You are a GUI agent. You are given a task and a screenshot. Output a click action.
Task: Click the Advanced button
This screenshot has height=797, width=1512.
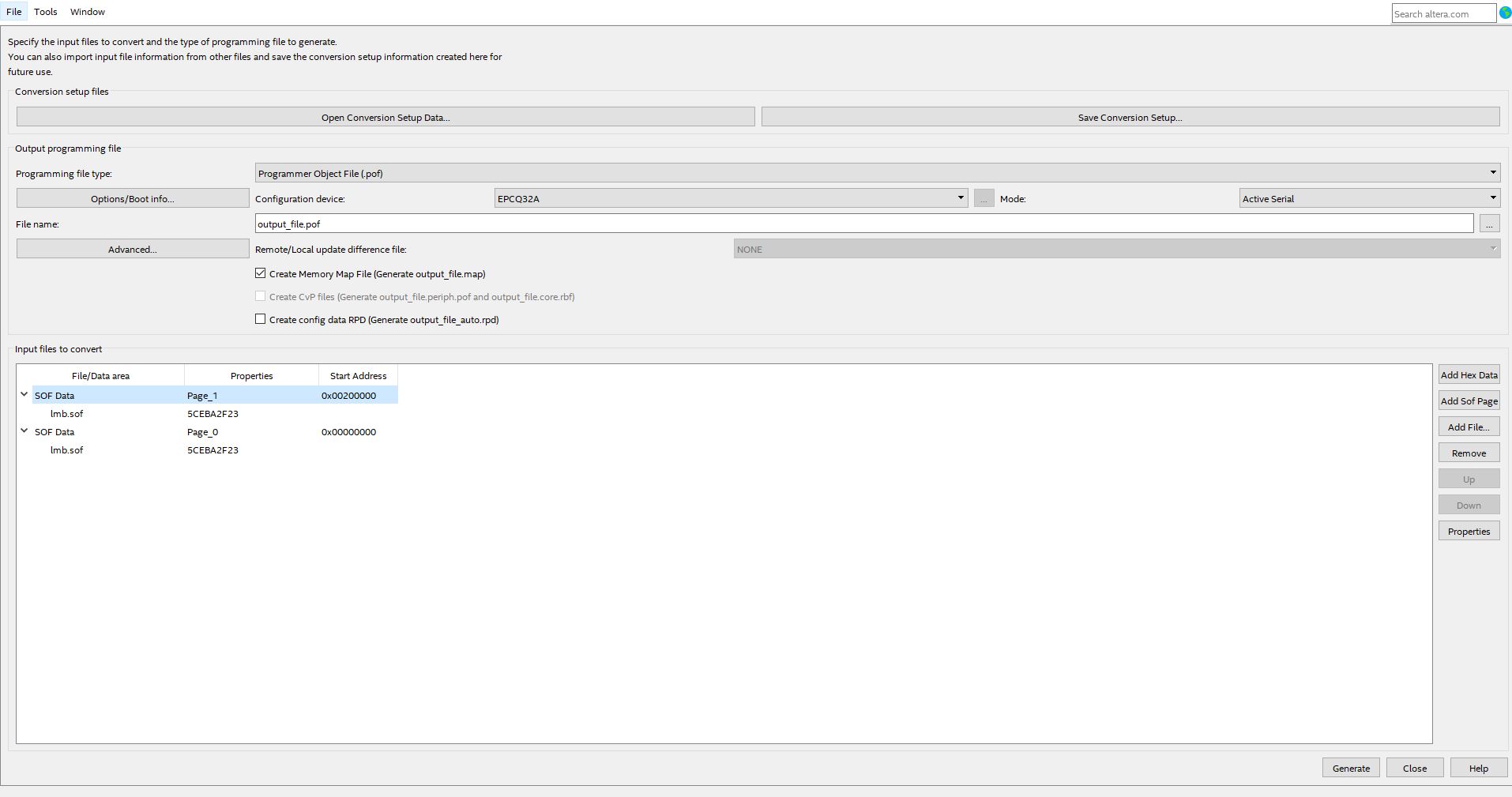click(x=133, y=249)
